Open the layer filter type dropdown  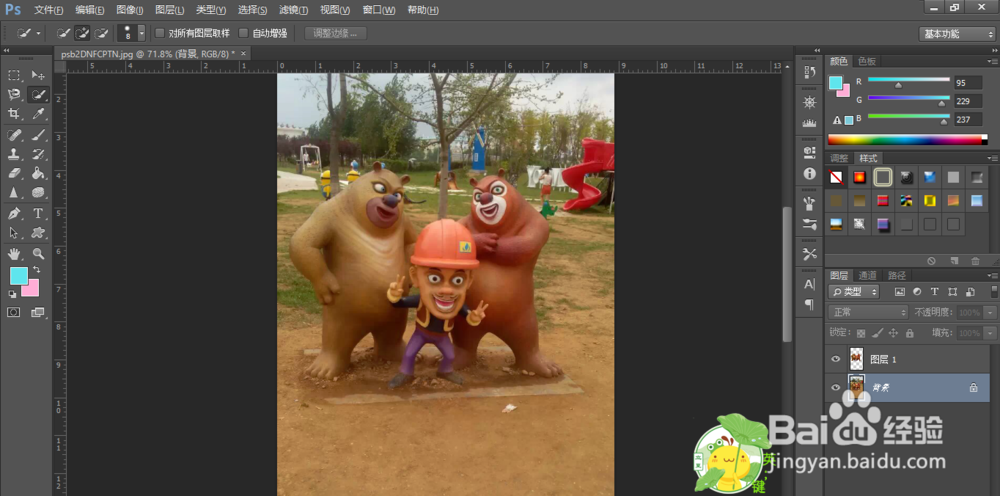tap(854, 292)
